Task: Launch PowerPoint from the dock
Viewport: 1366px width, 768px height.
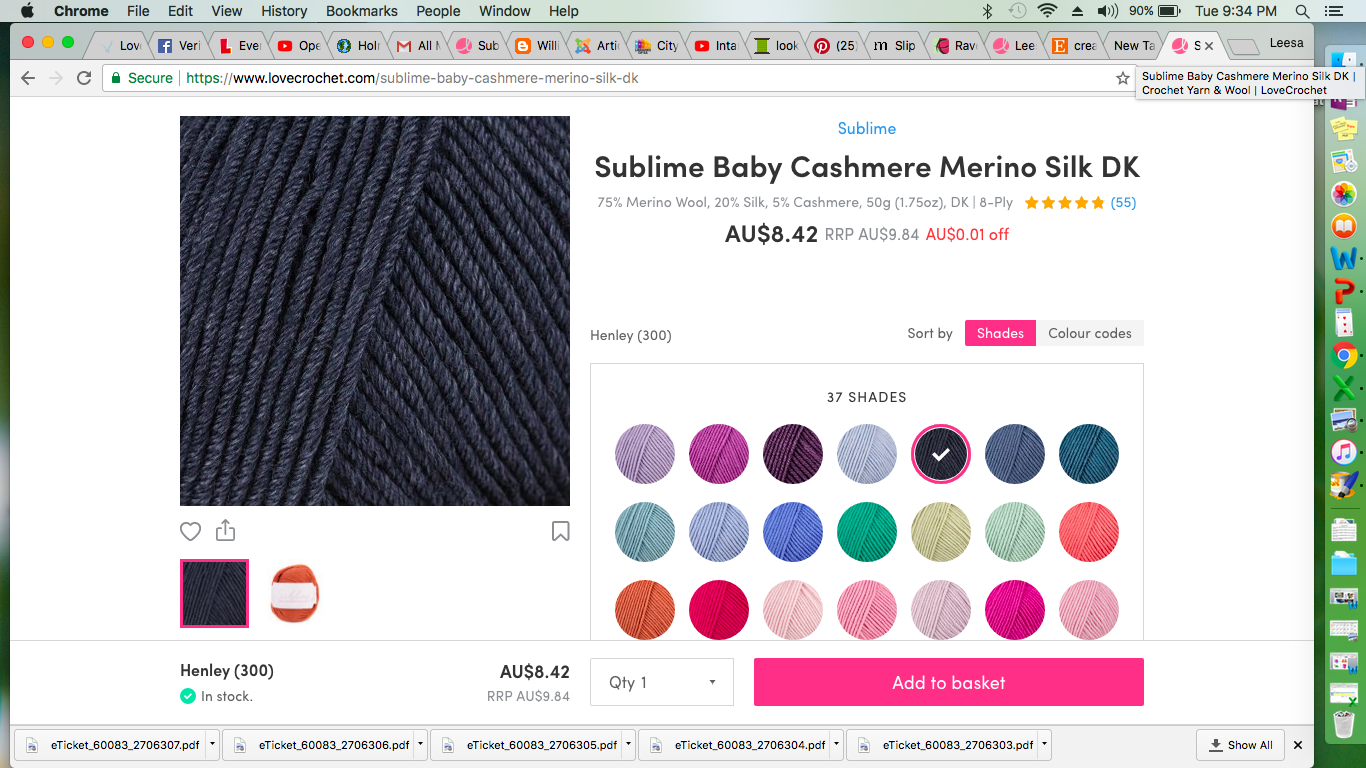Action: click(1344, 291)
